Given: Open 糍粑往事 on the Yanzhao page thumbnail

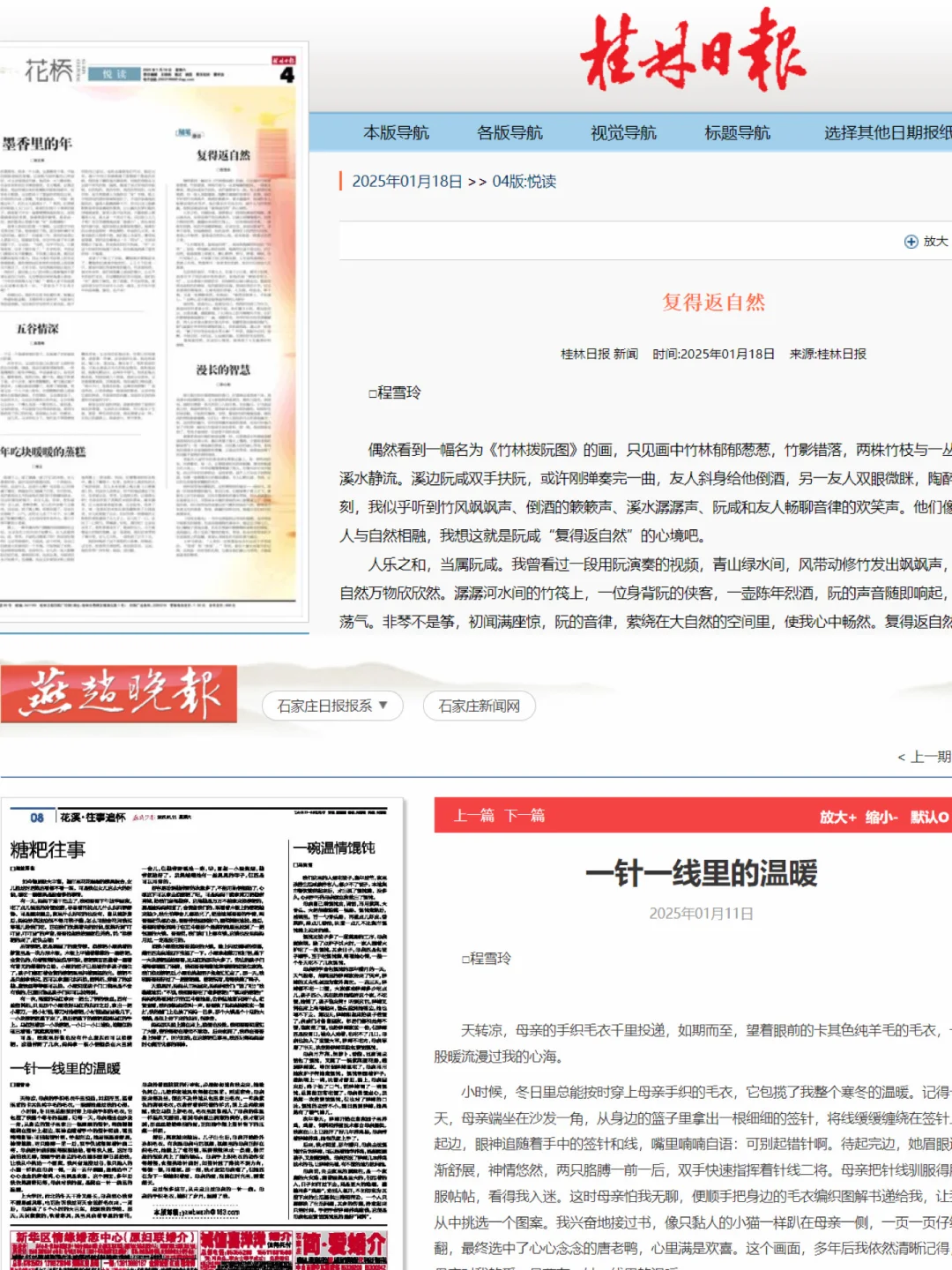Looking at the screenshot, I should [48, 849].
